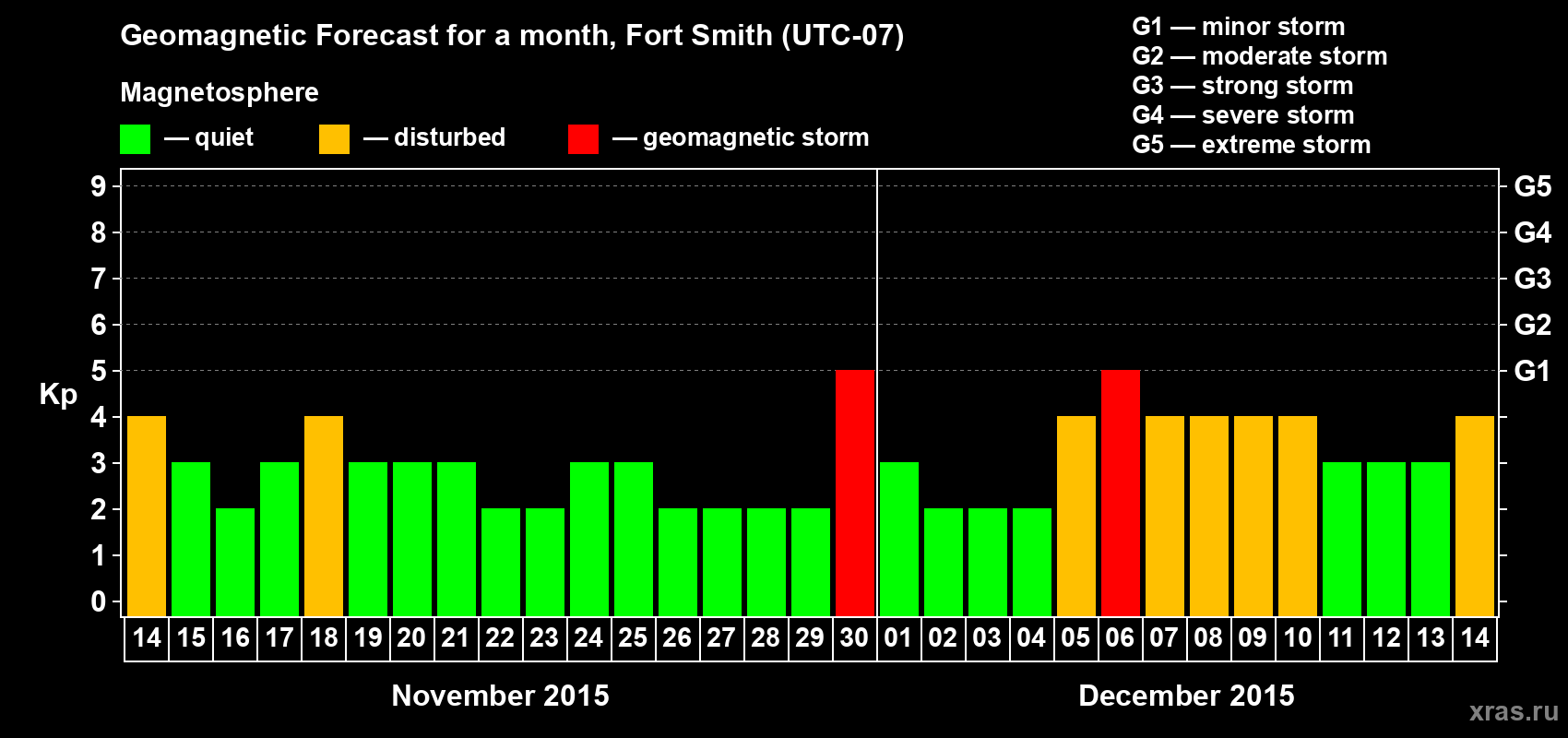Click the green bar for December 03
1568x738 pixels.
point(988,562)
